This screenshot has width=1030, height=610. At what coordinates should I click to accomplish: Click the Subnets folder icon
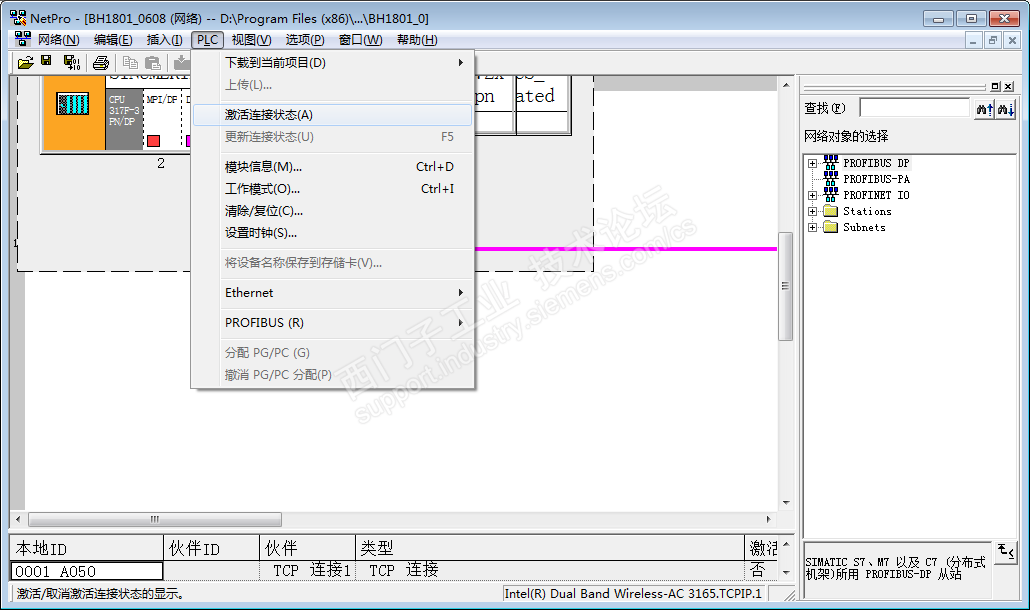tap(831, 227)
